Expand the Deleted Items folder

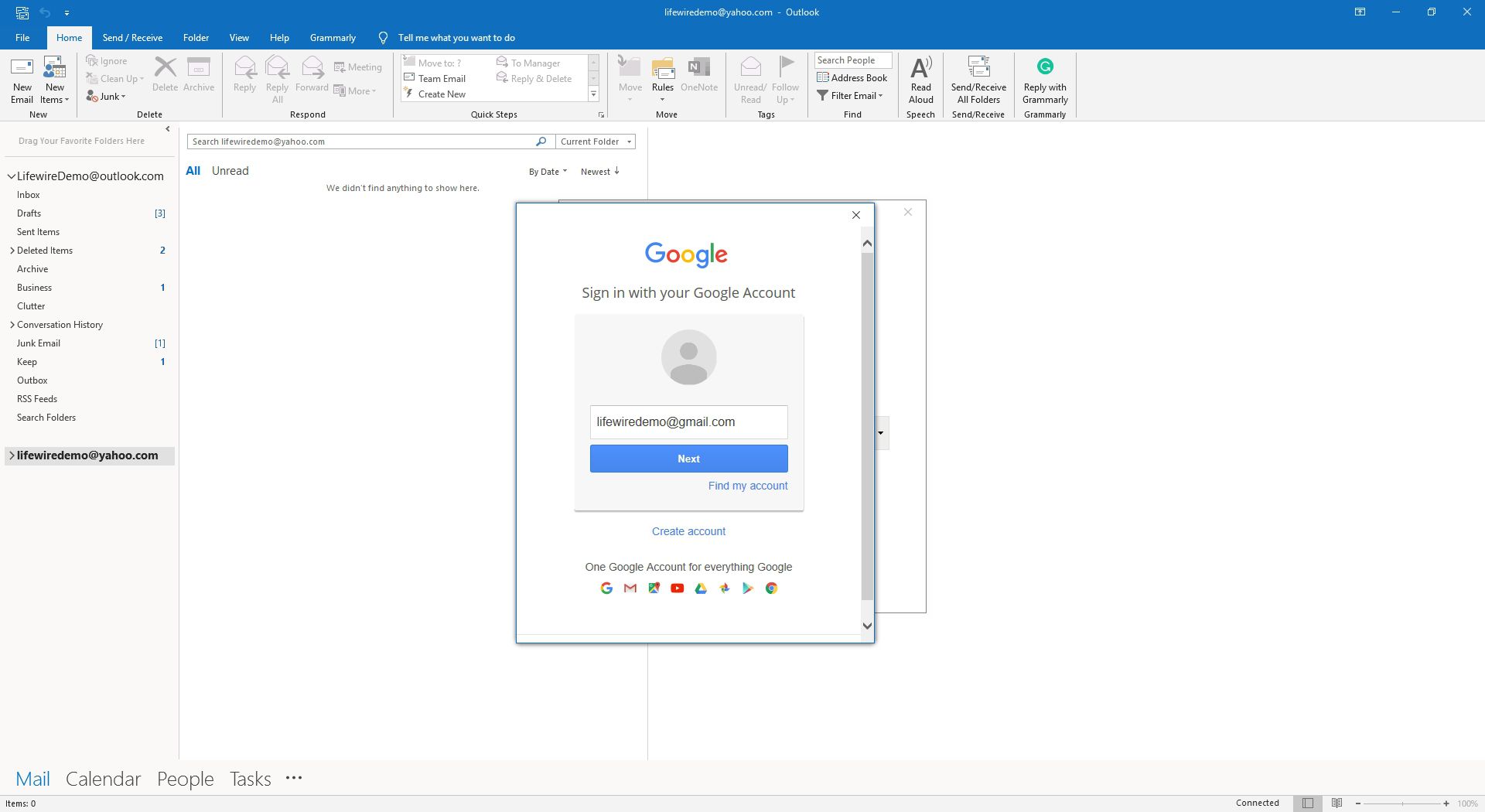[12, 251]
